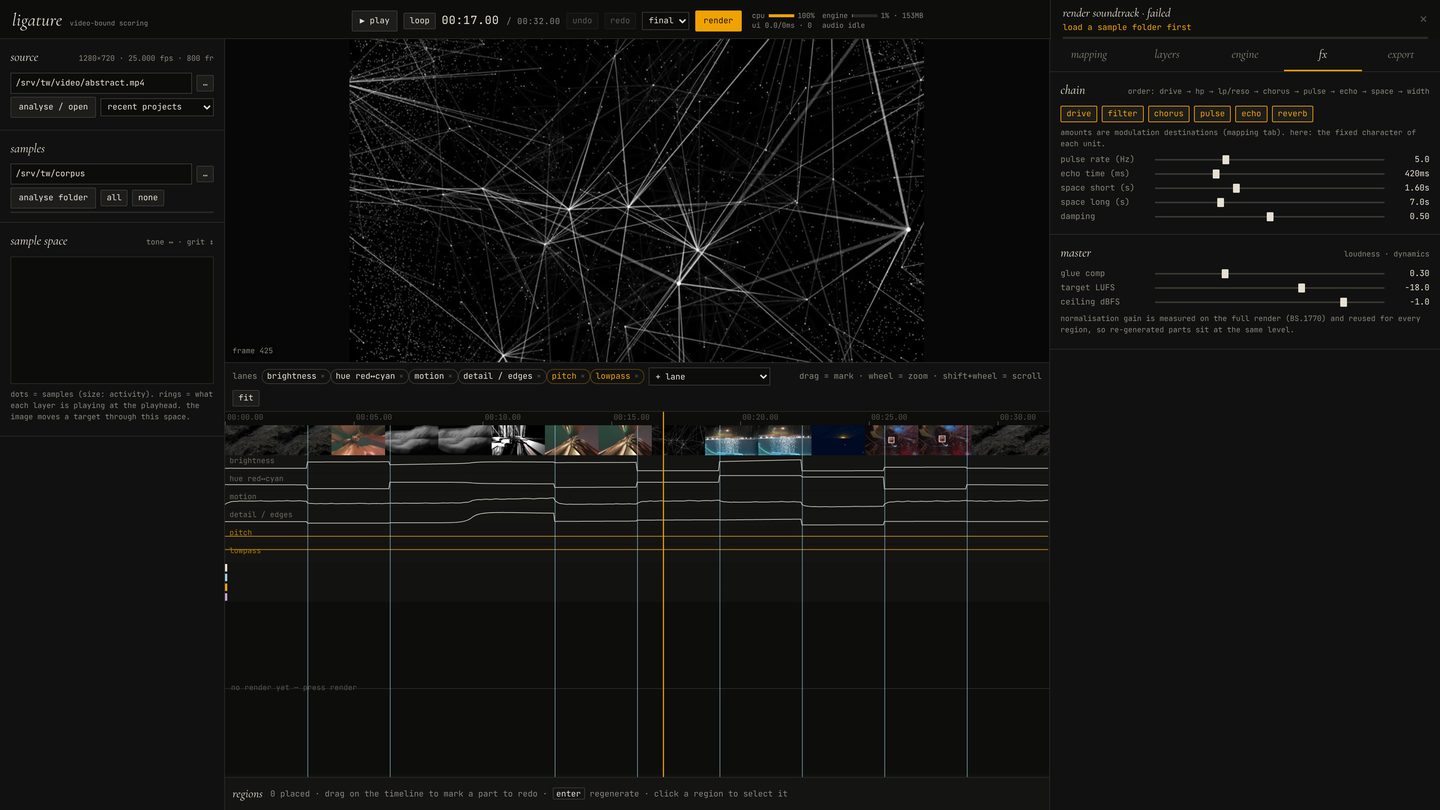Click the samples folder path field

tap(101, 174)
